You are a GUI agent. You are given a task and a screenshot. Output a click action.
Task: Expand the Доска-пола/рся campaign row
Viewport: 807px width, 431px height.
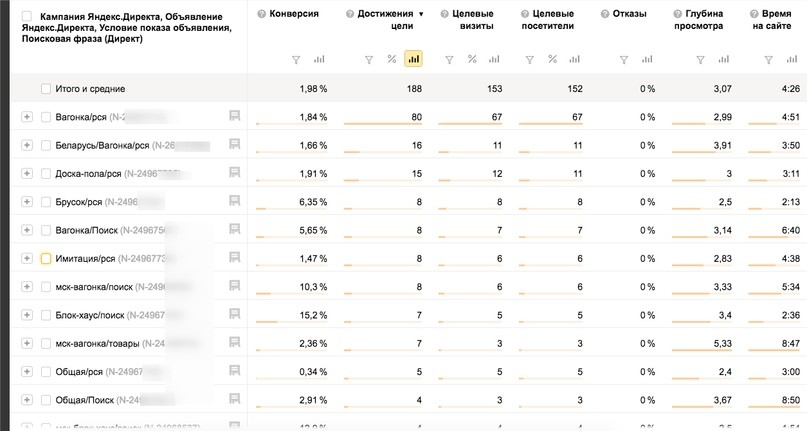[x=27, y=174]
